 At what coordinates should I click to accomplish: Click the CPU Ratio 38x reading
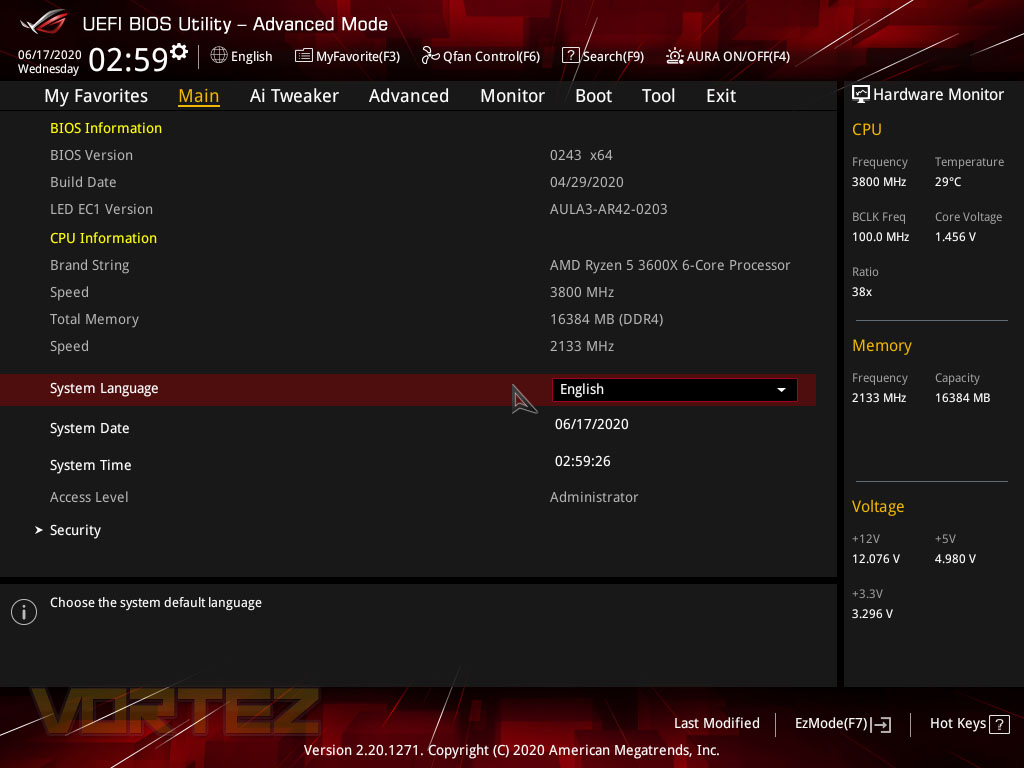861,292
